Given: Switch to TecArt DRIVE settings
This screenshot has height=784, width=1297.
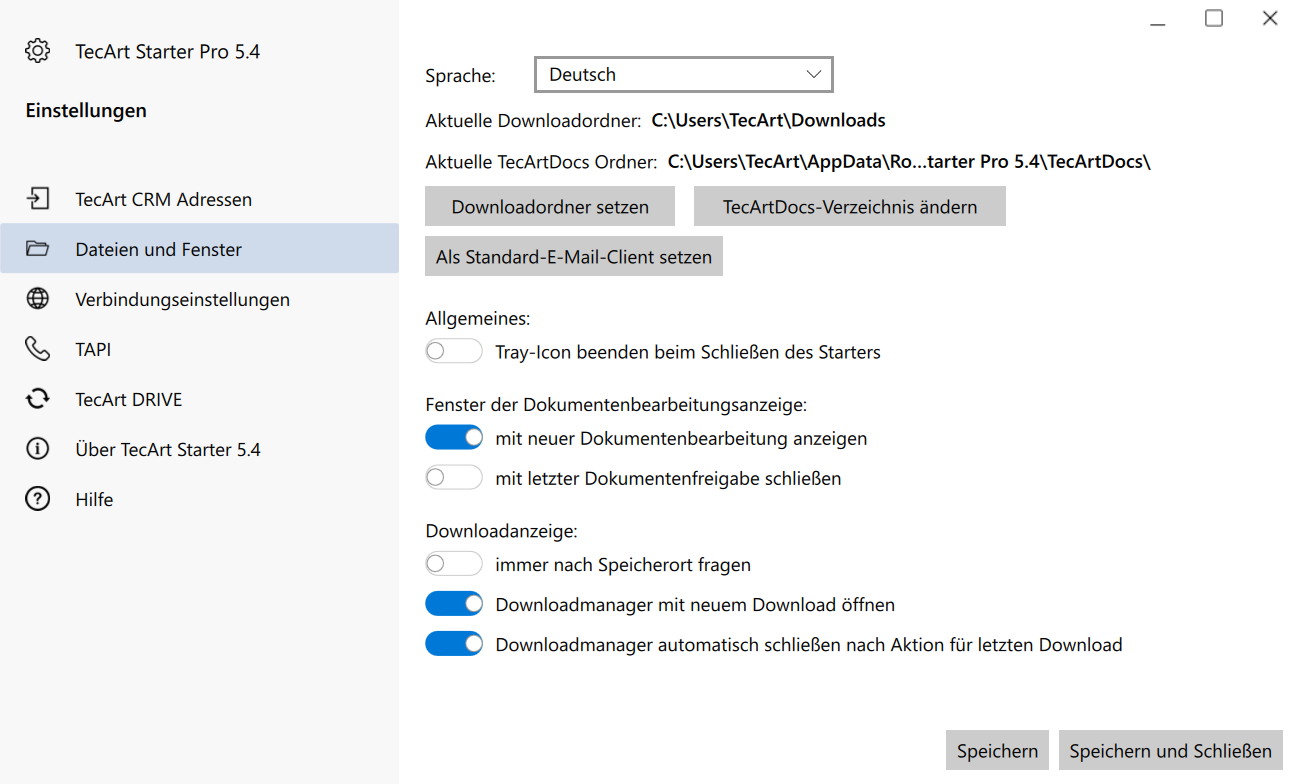Looking at the screenshot, I should 199,399.
